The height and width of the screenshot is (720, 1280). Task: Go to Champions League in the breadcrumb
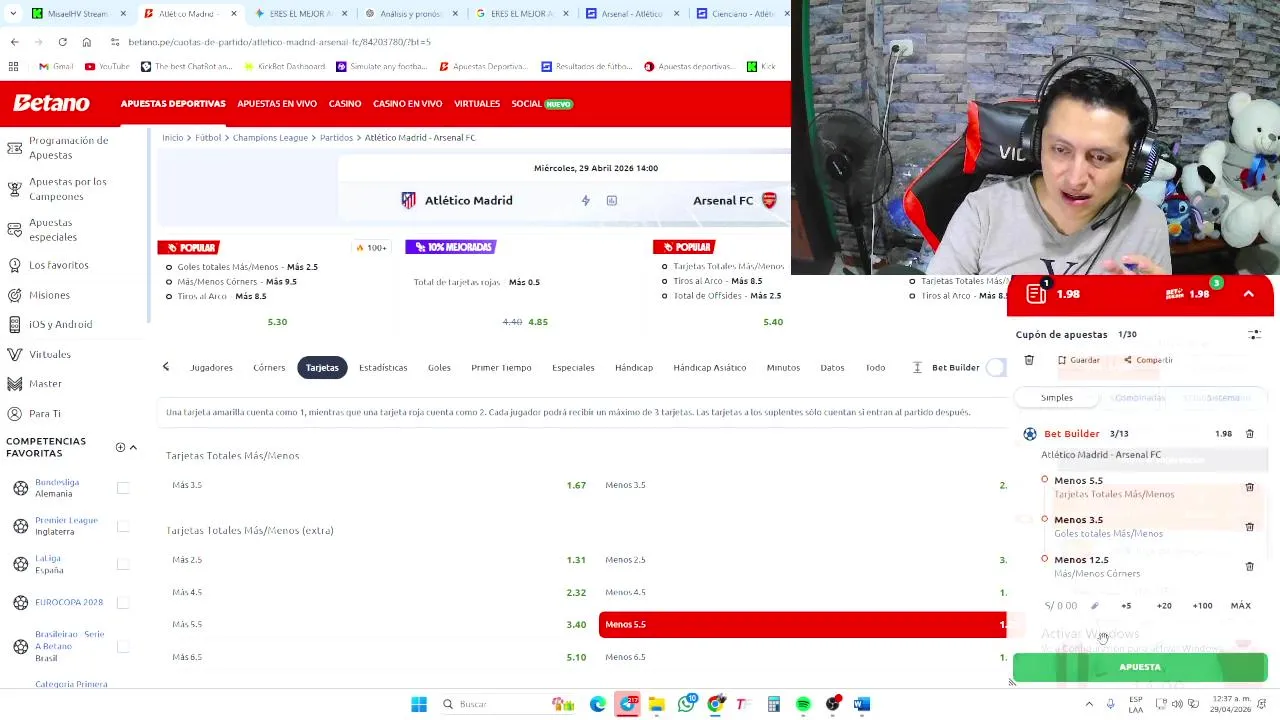click(x=270, y=138)
